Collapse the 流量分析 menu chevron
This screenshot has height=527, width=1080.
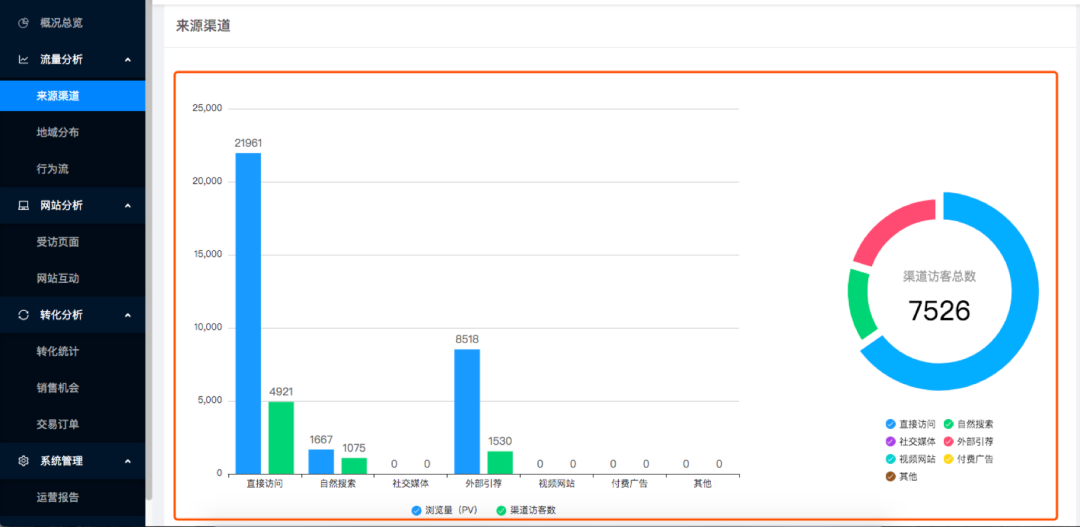pyautogui.click(x=127, y=60)
